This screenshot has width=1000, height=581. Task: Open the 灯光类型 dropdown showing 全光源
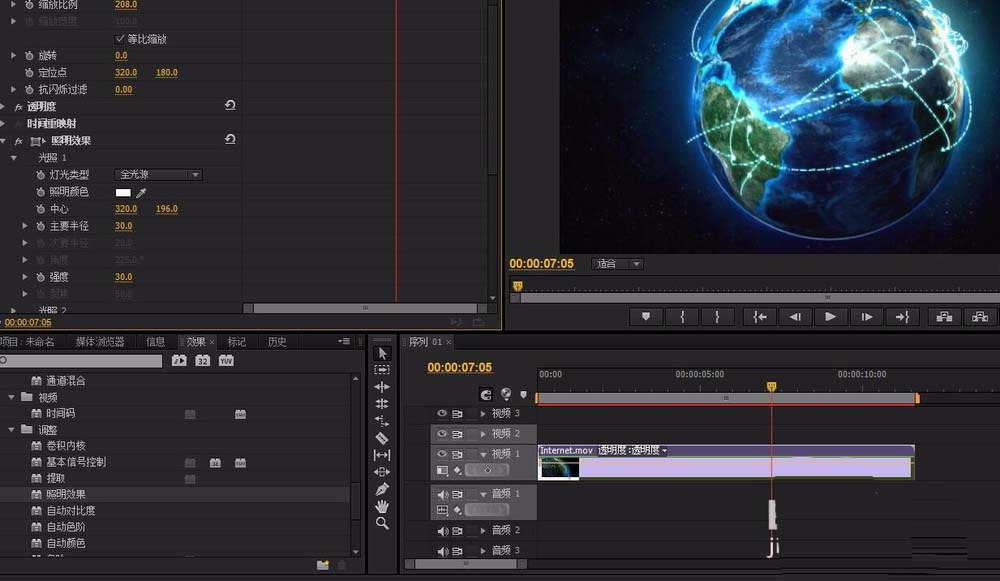tap(158, 175)
